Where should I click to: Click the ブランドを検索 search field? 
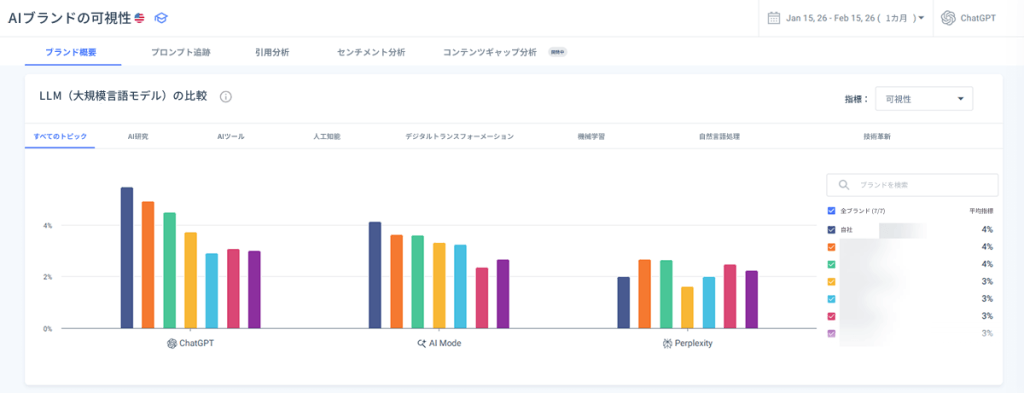912,185
